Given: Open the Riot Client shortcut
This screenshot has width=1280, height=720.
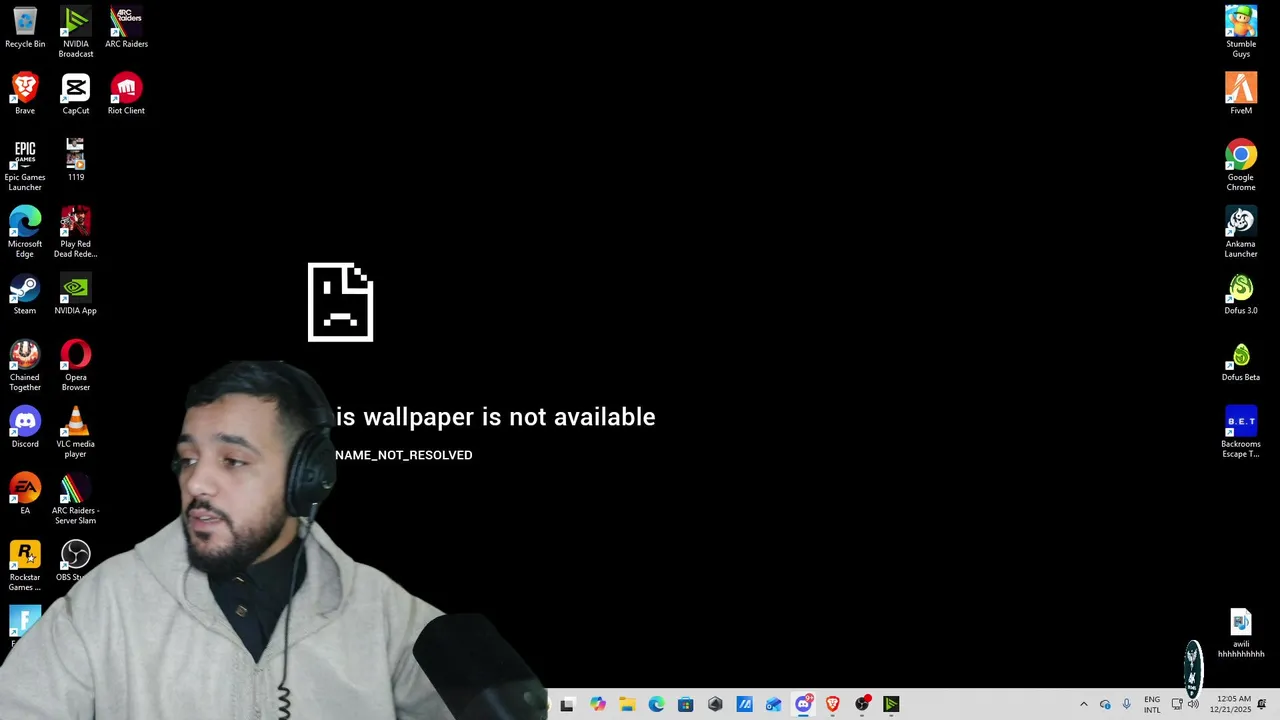Looking at the screenshot, I should coord(126,95).
